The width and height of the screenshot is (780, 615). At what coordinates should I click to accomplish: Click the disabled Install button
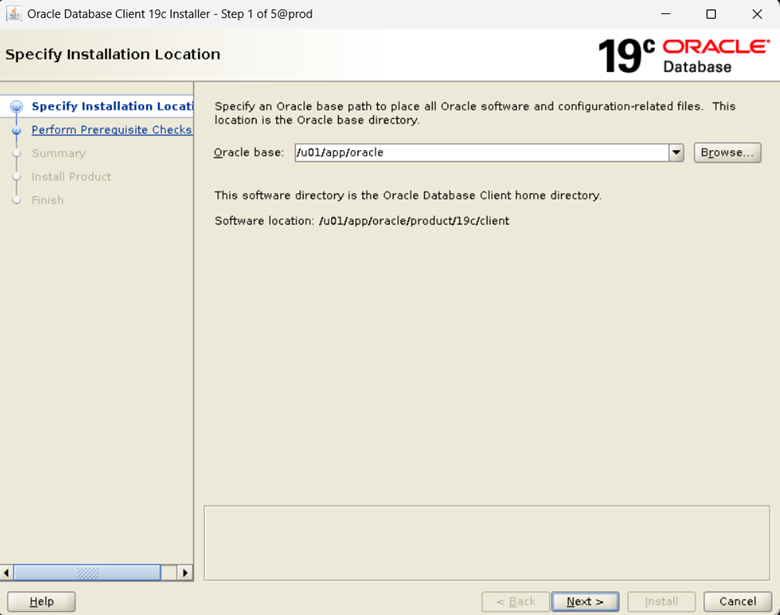tap(661, 602)
